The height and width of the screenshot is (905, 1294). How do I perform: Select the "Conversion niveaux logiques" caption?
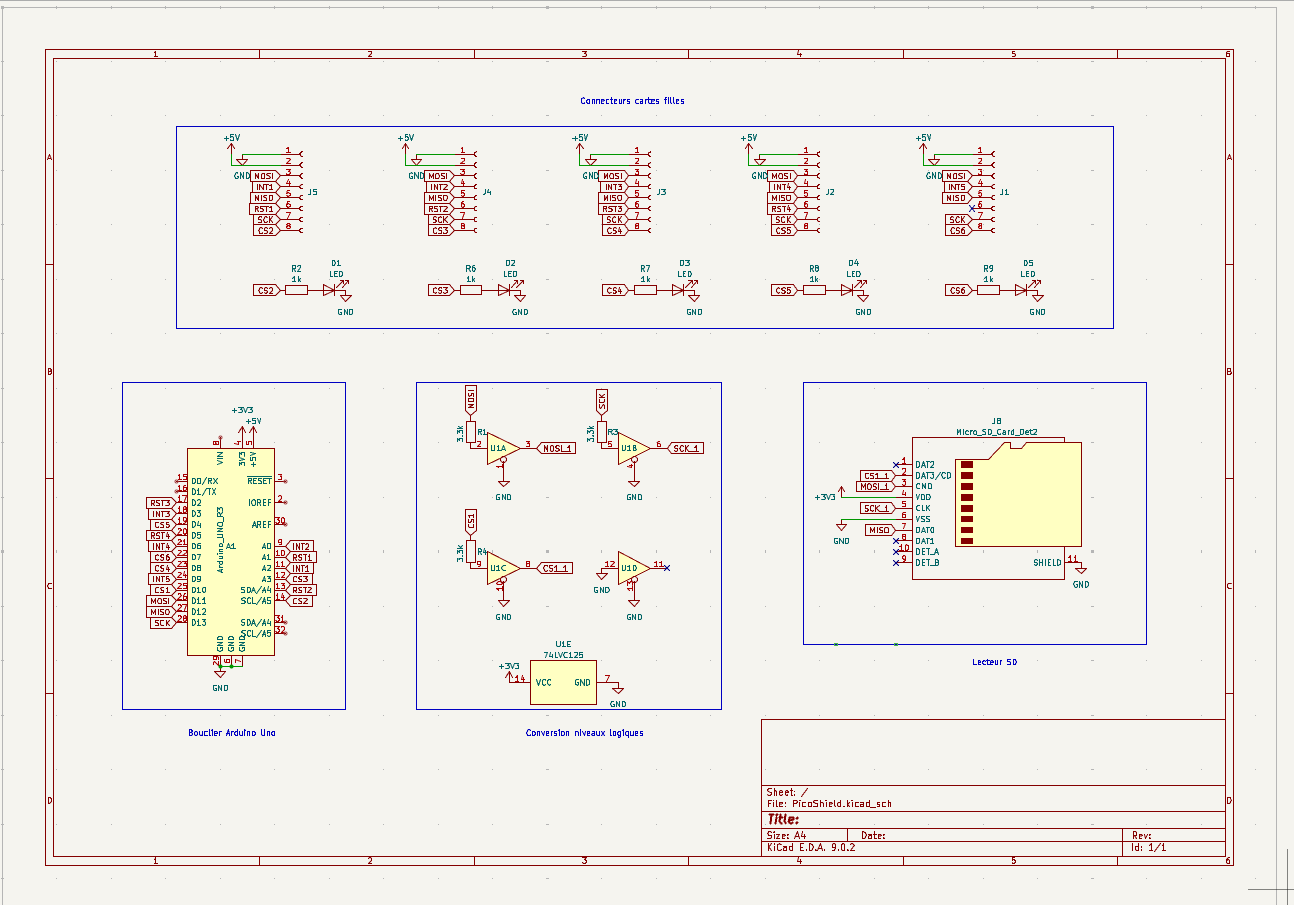(x=584, y=733)
